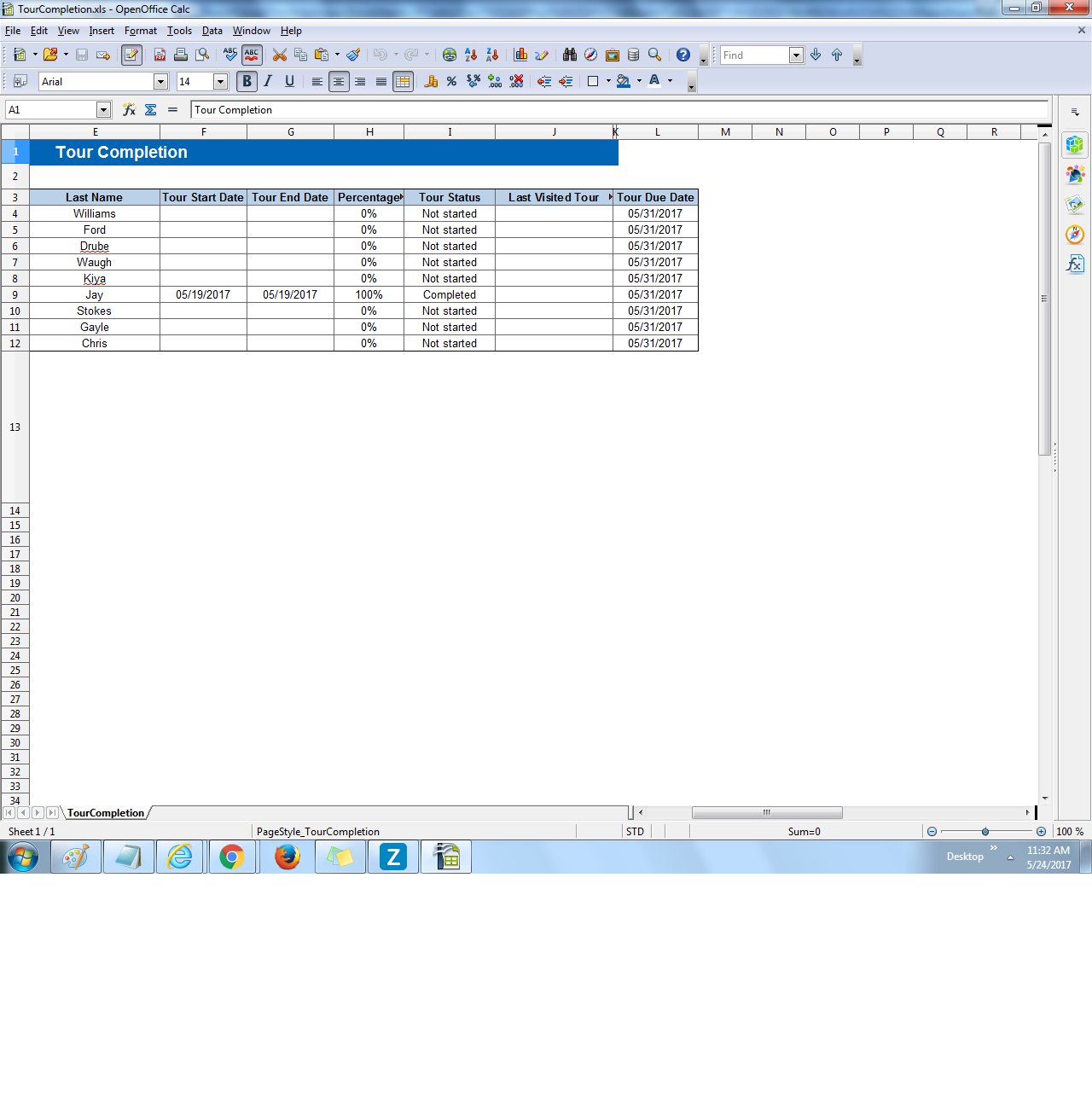Open the Navigator compass icon in toolbar
This screenshot has width=1092, height=1104.
coord(591,55)
